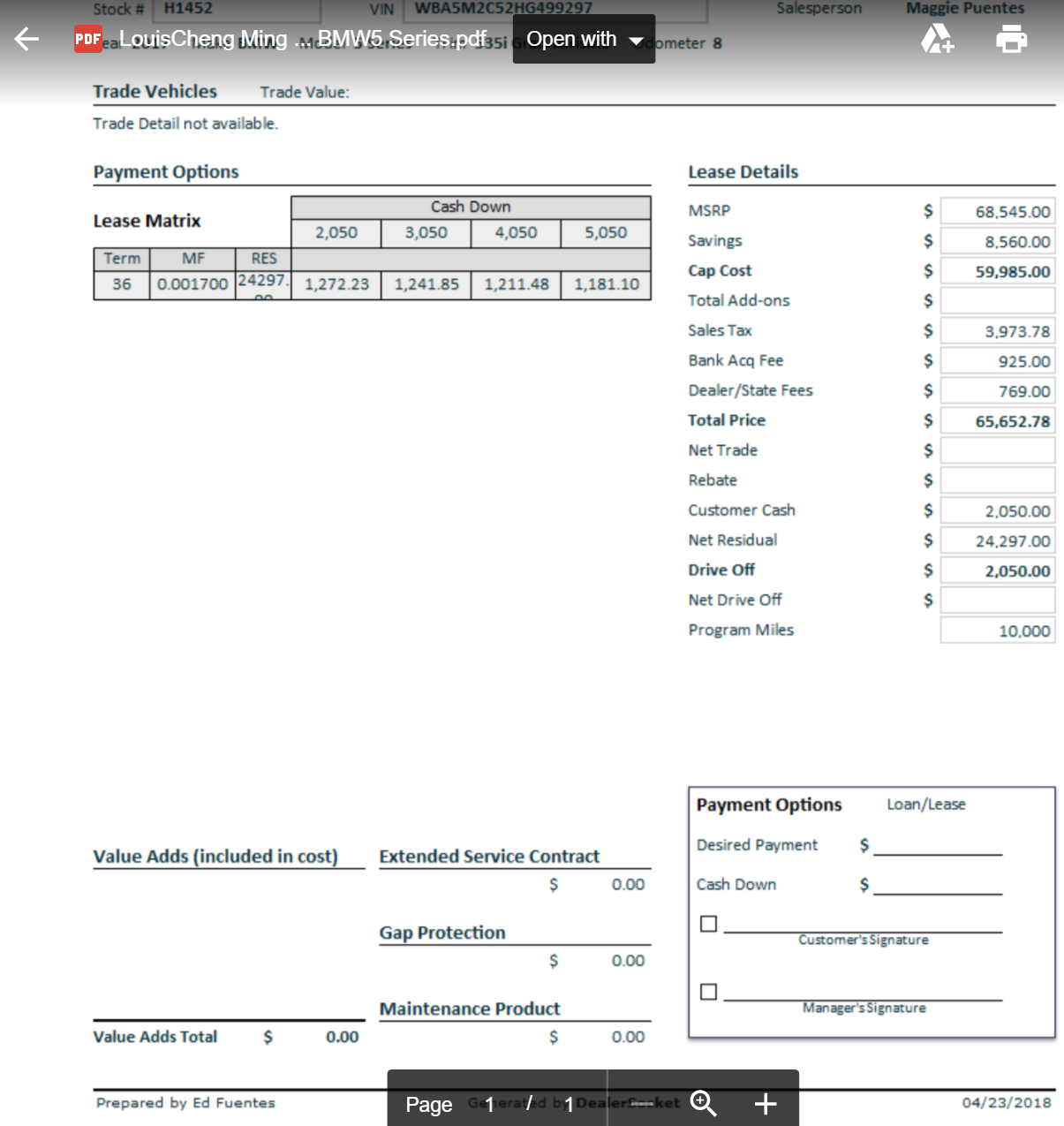Click Dealer/State Fees value 769.00

tap(998, 392)
